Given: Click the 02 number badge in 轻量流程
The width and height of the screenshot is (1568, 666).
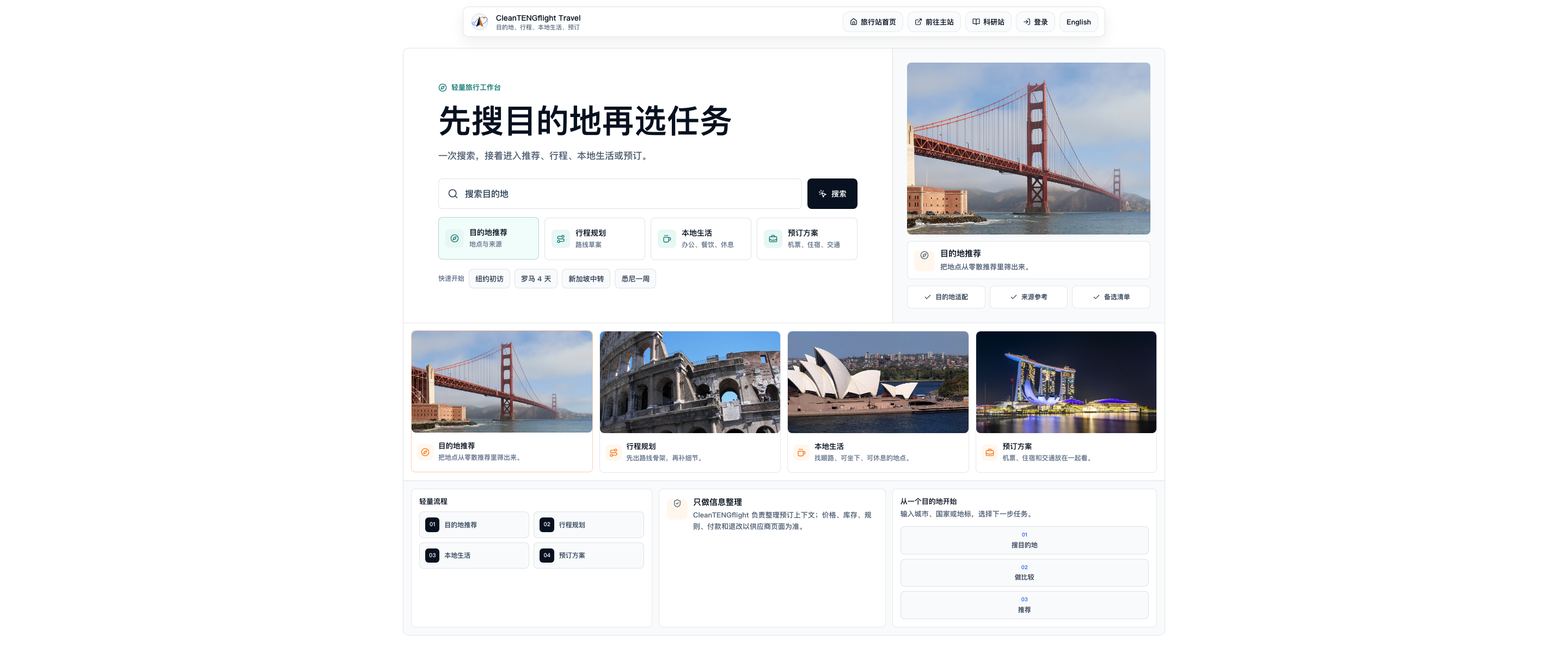Looking at the screenshot, I should click(x=547, y=525).
